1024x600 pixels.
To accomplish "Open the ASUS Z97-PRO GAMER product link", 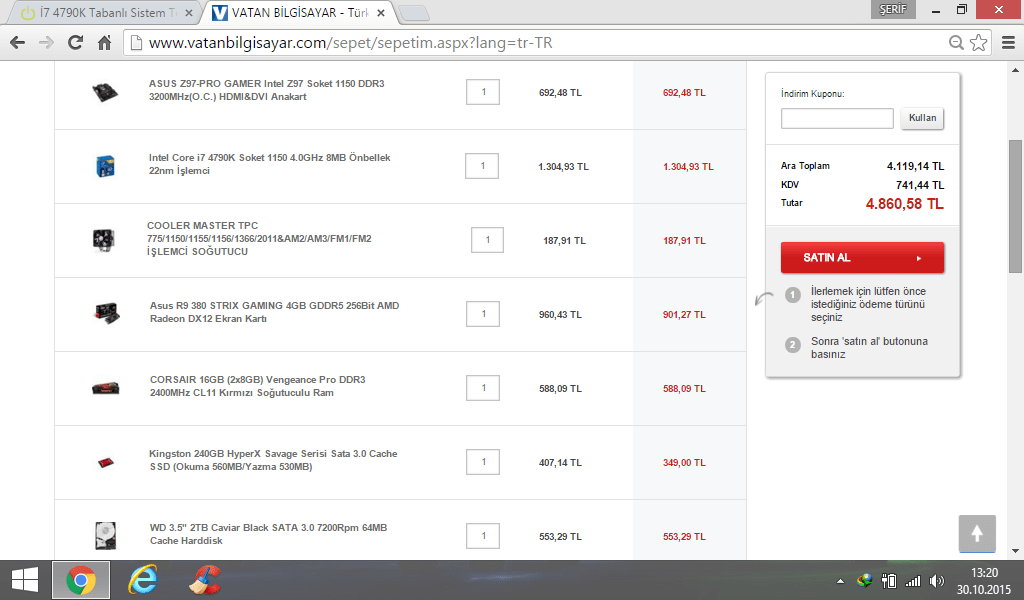I will [x=266, y=90].
